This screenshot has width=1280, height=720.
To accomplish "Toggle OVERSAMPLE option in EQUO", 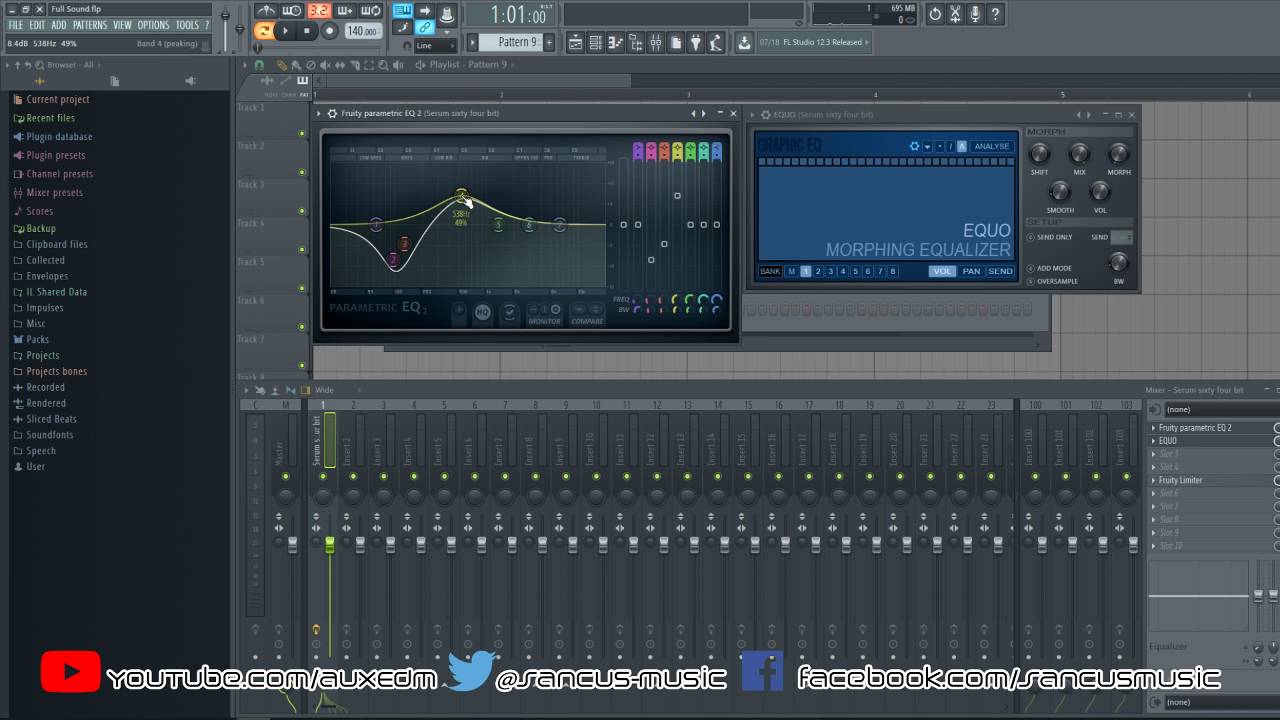I will pos(1031,281).
